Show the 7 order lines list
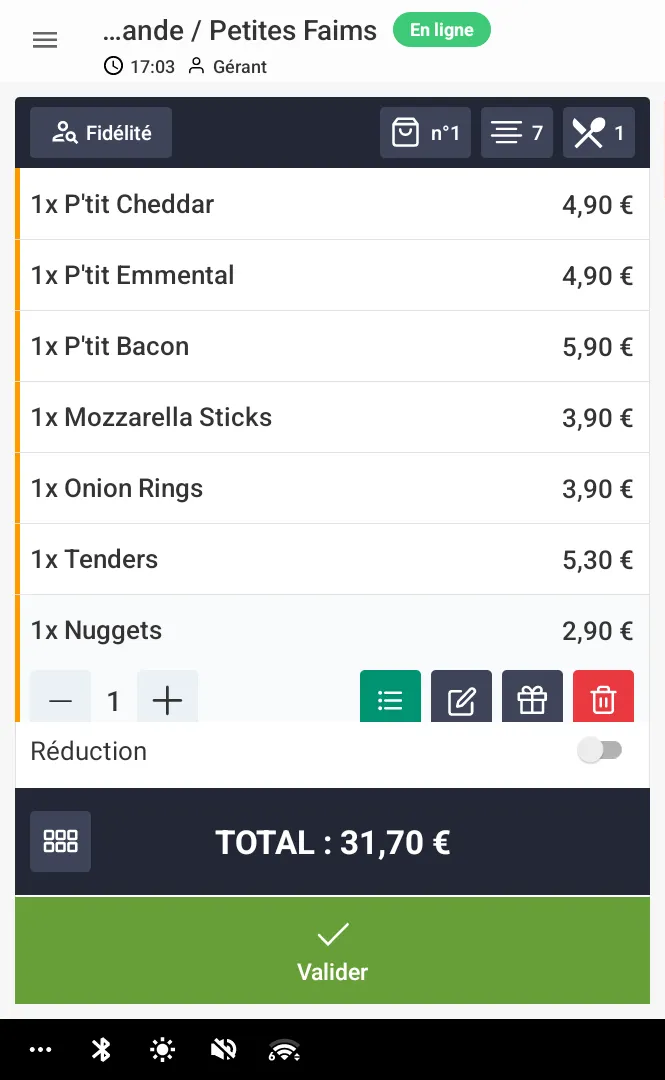Screen dimensions: 665x1080 click(x=517, y=133)
